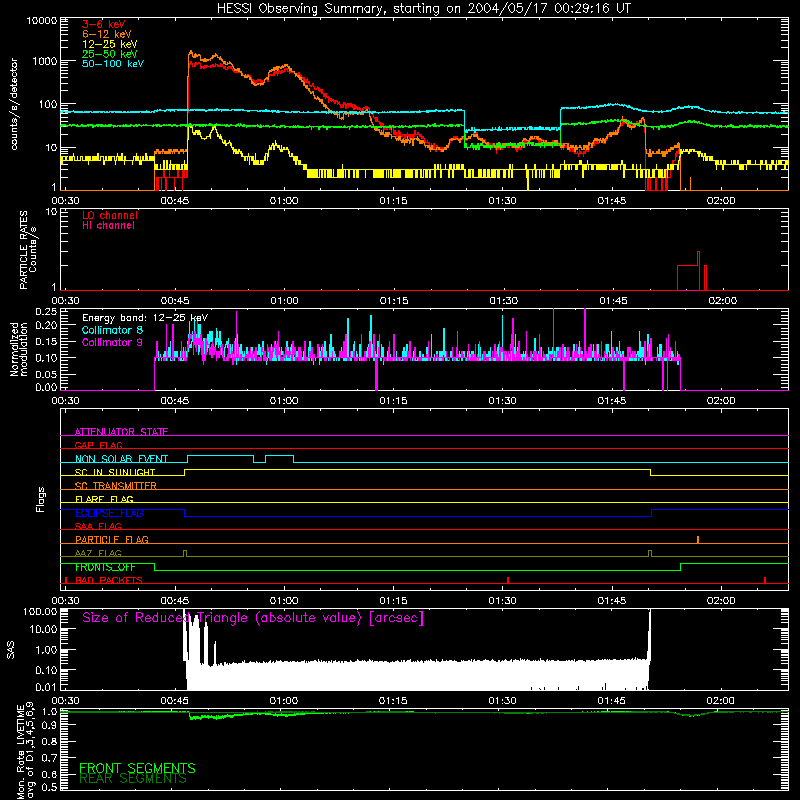
Task: Click the HESSI Observing Summary title text
Action: point(423,9)
